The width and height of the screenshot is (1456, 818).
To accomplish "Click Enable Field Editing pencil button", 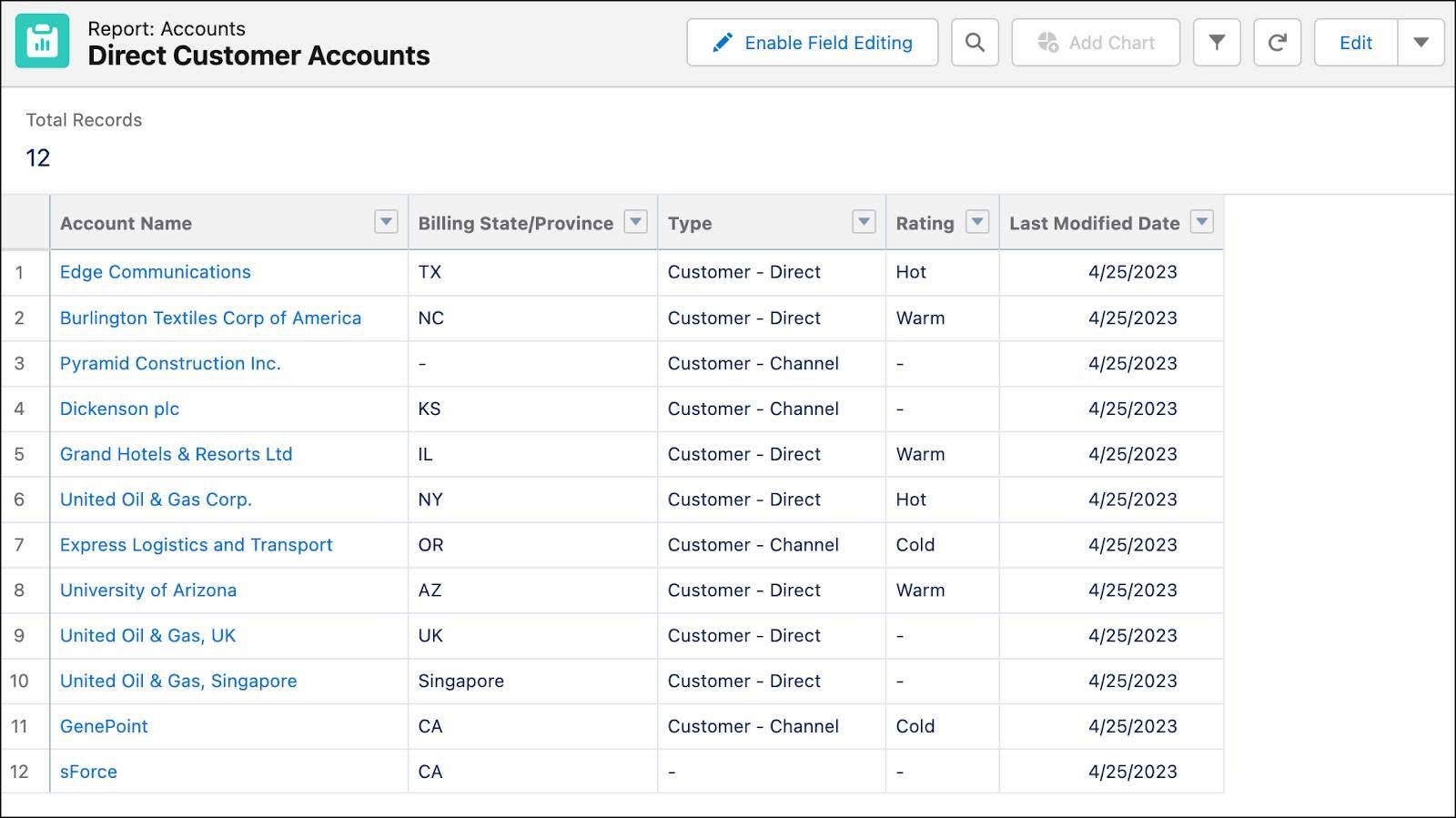I will click(812, 43).
